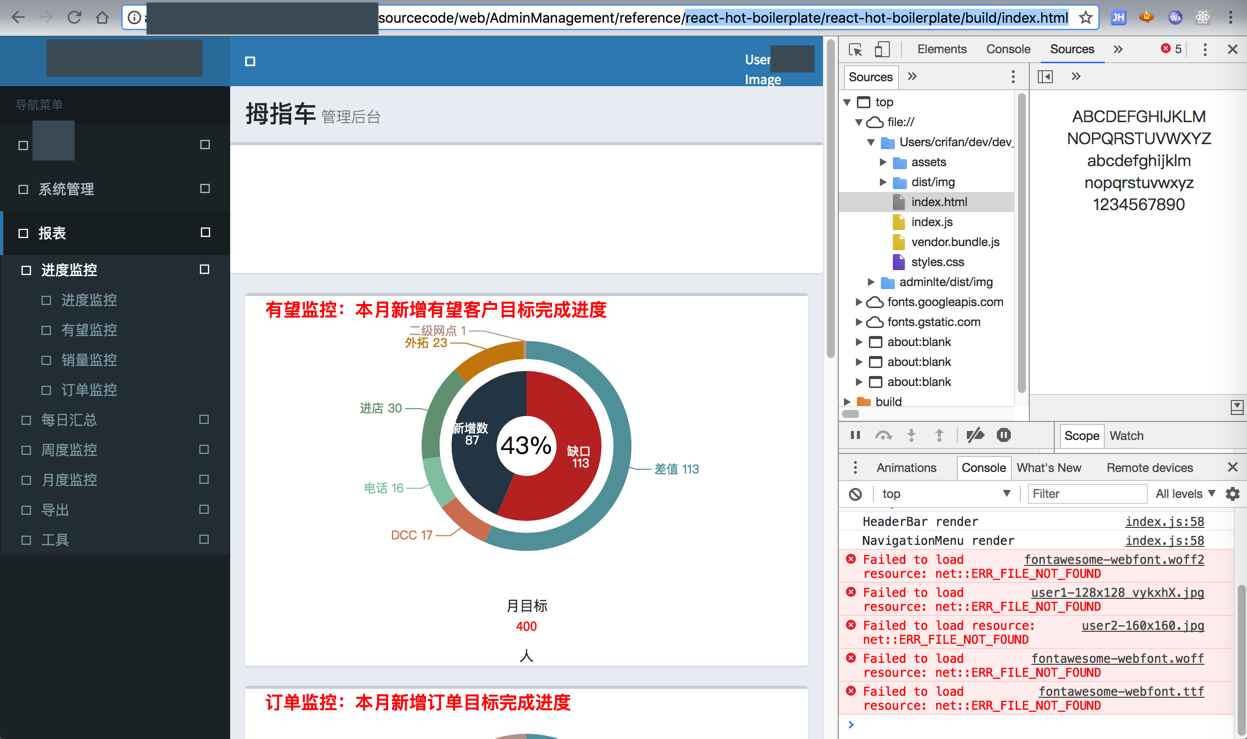
Task: Toggle deactivate breakpoints icon
Action: [x=975, y=435]
